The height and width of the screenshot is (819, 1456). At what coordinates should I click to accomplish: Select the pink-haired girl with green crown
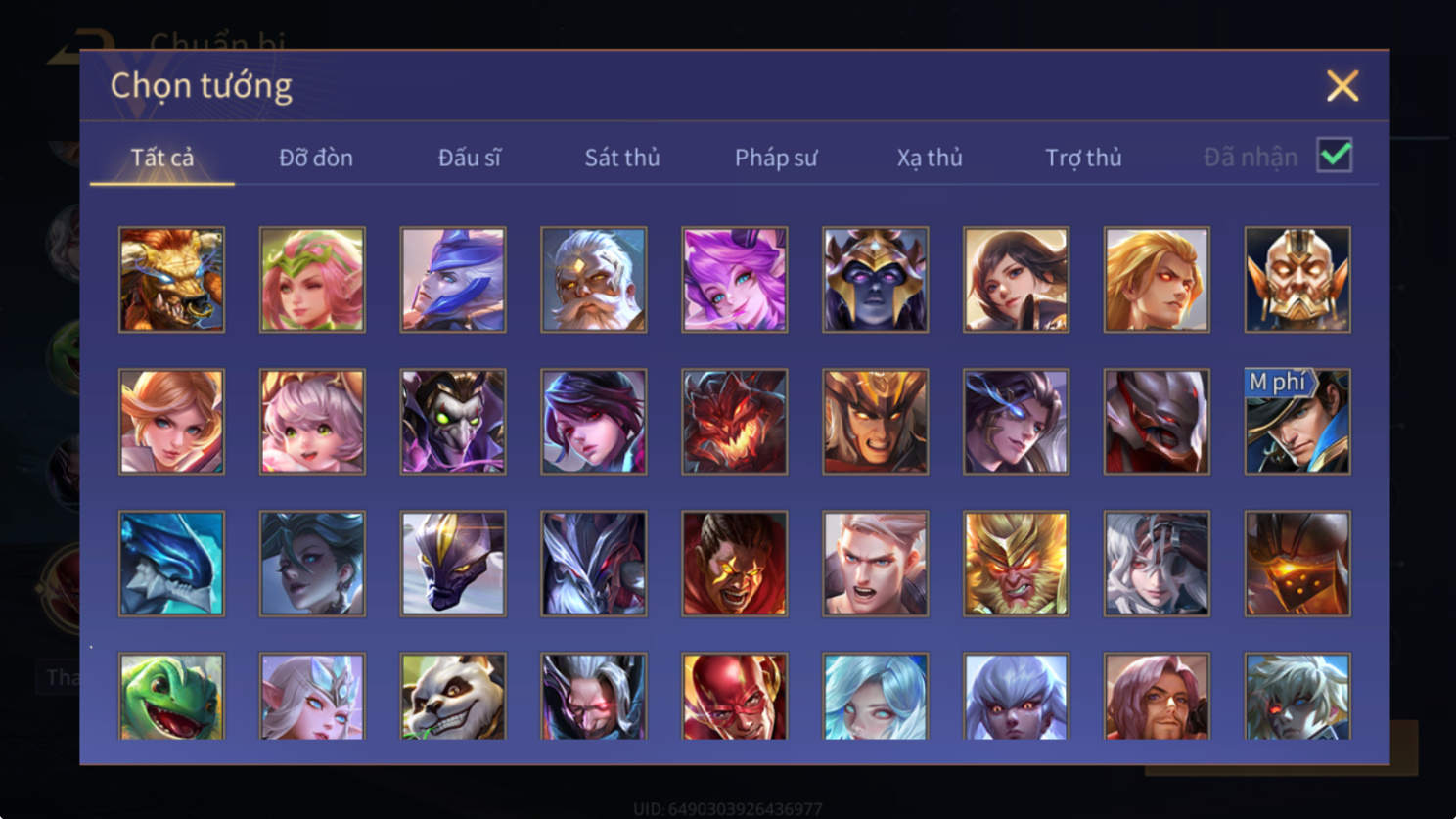(312, 280)
